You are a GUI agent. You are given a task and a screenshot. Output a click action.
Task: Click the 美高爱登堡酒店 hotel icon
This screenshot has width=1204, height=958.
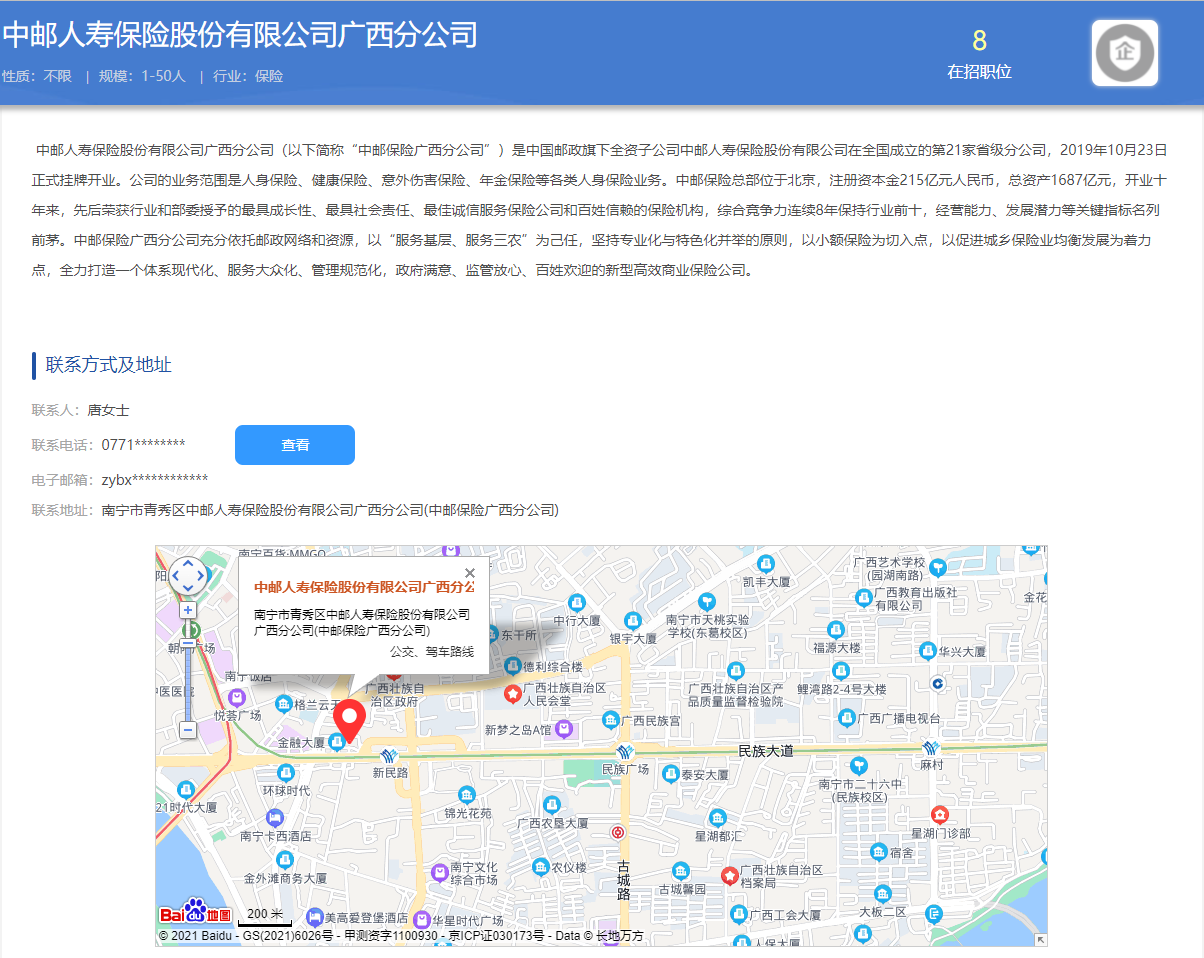click(x=315, y=917)
